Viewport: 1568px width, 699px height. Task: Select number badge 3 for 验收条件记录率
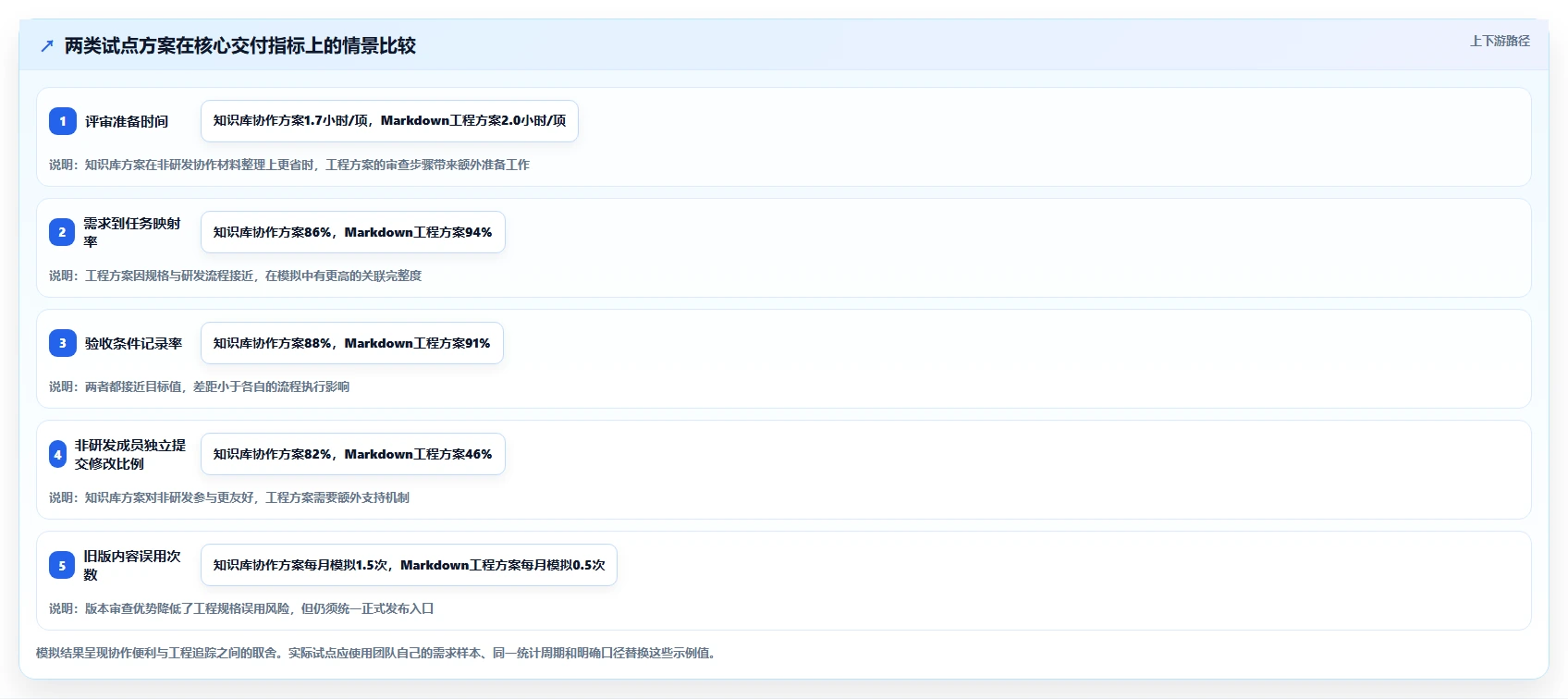[x=63, y=343]
